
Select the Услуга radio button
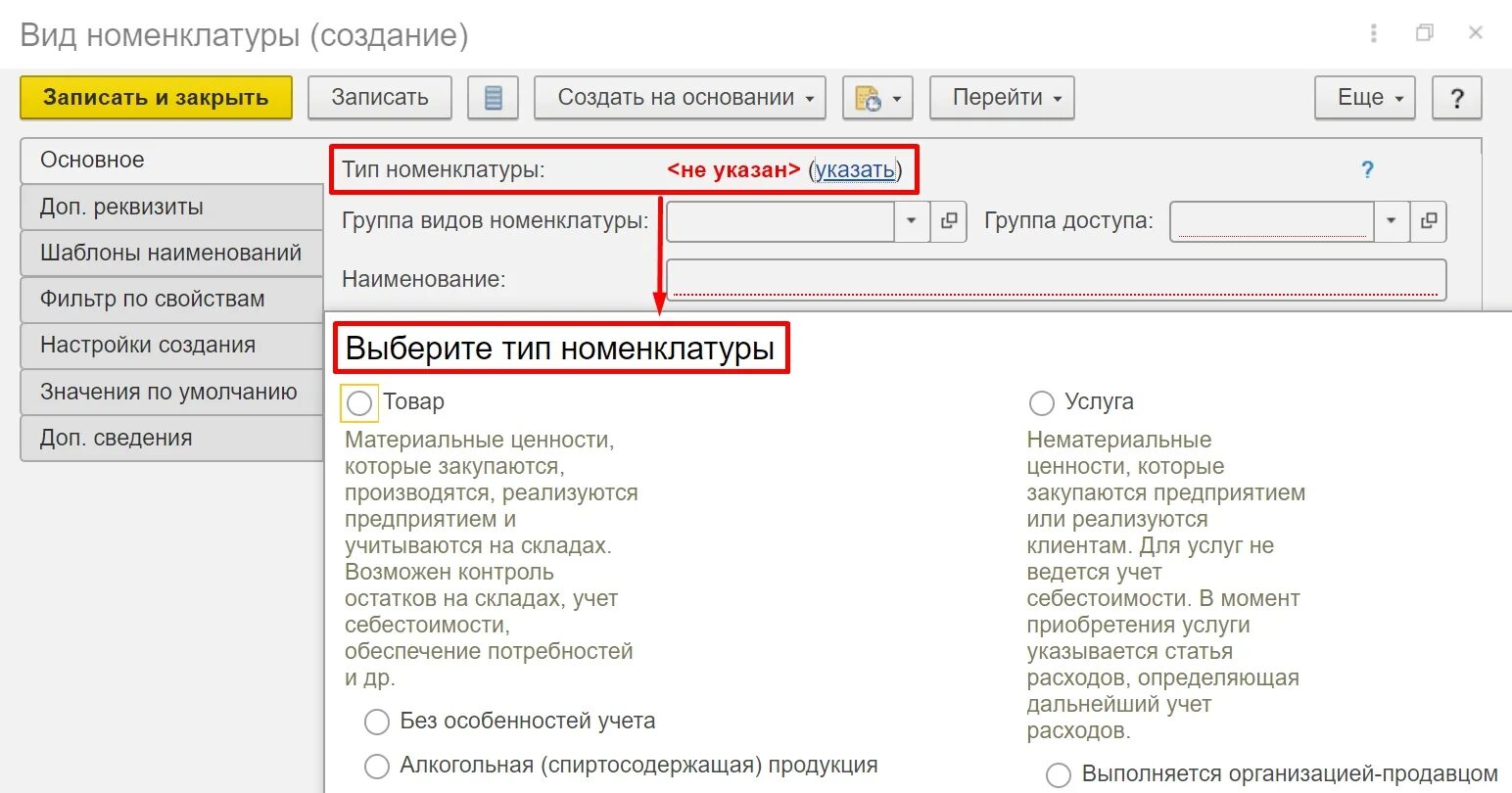tap(1041, 402)
